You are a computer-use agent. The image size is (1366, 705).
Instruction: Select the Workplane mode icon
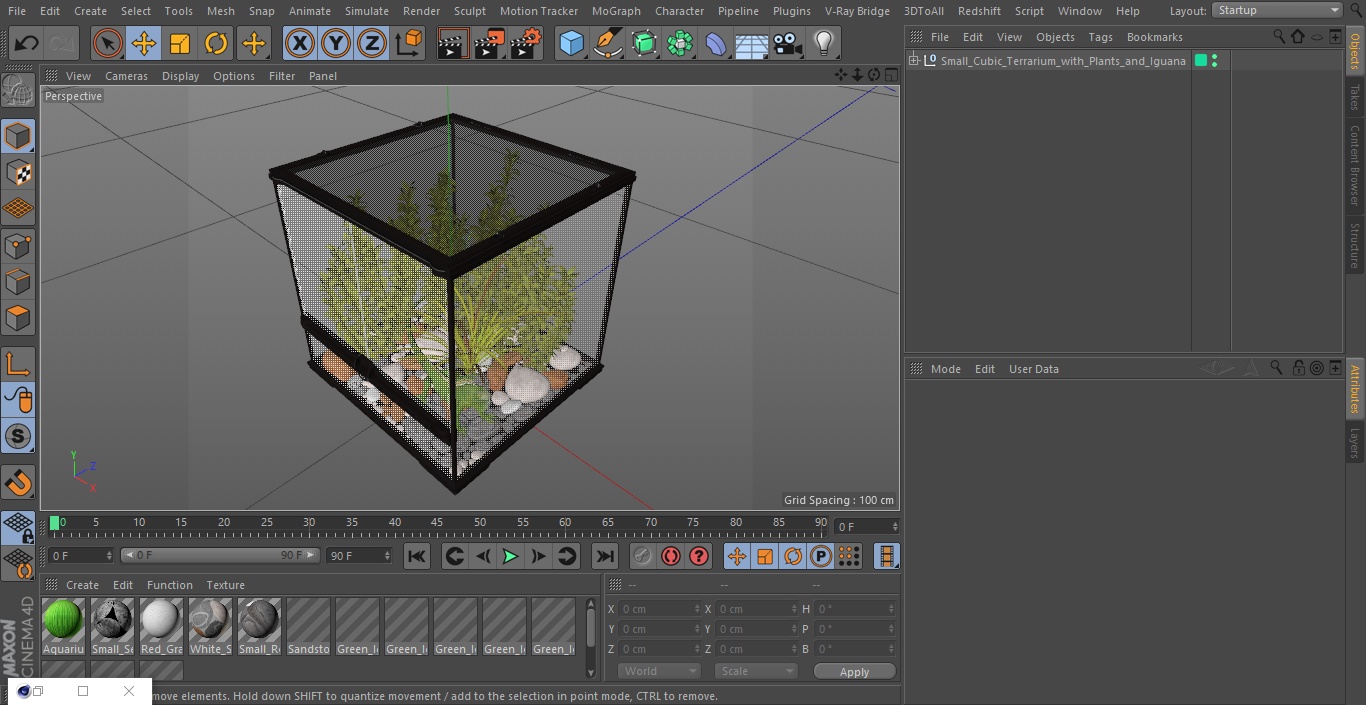[18, 209]
